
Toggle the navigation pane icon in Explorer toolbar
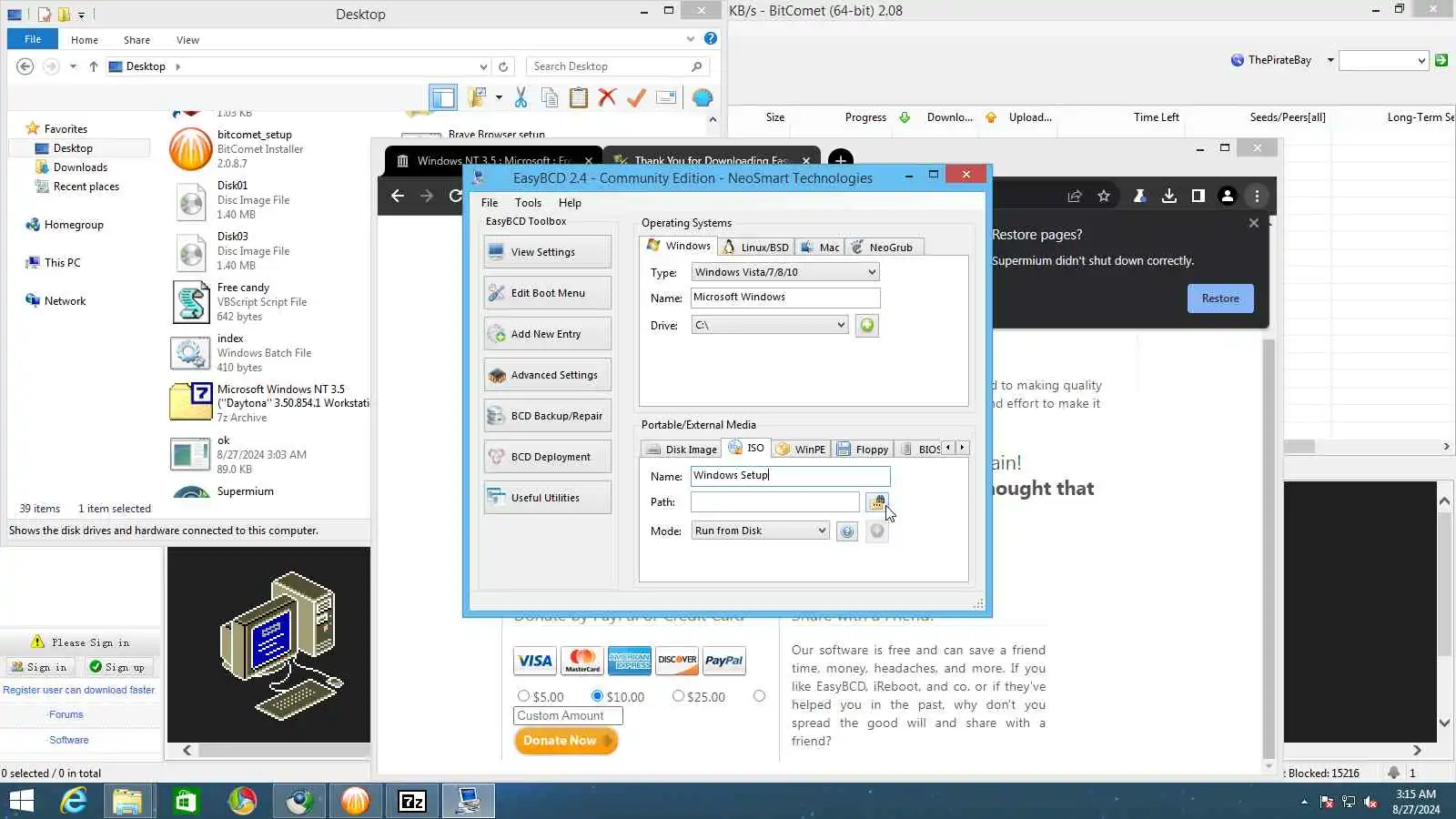point(443,97)
